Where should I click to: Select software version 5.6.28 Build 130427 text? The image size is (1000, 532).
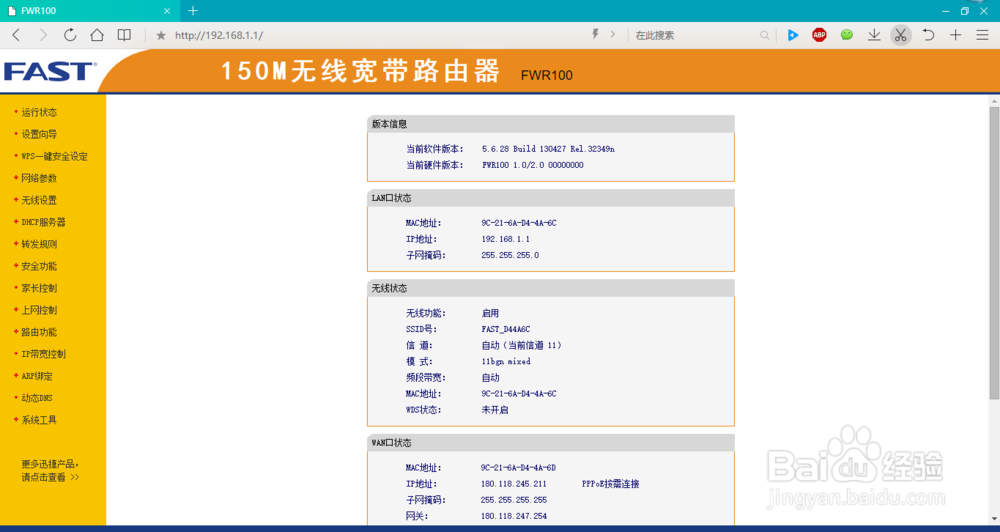click(x=548, y=149)
